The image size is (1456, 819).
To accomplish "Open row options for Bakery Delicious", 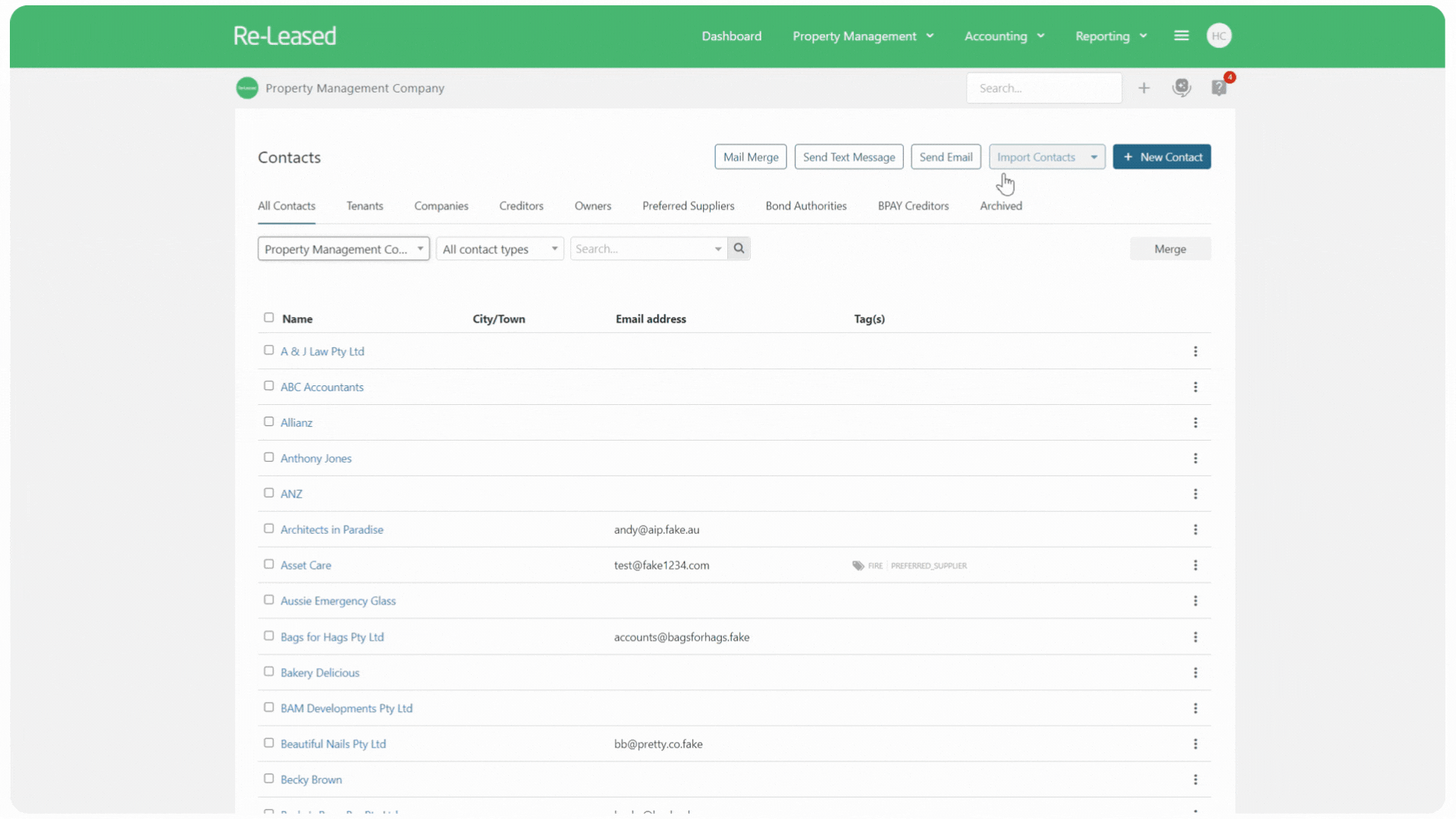I will 1195,673.
